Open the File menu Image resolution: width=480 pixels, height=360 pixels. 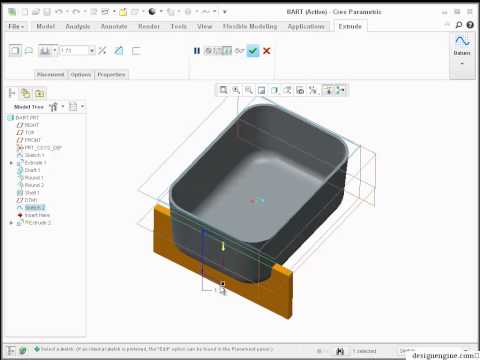pyautogui.click(x=16, y=26)
